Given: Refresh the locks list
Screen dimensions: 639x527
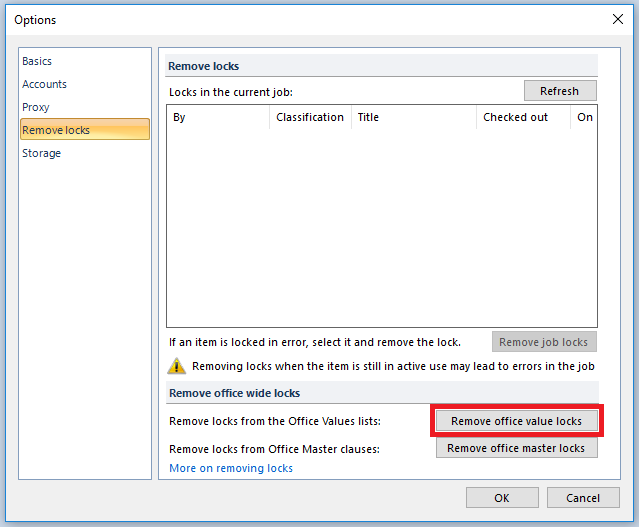Looking at the screenshot, I should pos(560,91).
